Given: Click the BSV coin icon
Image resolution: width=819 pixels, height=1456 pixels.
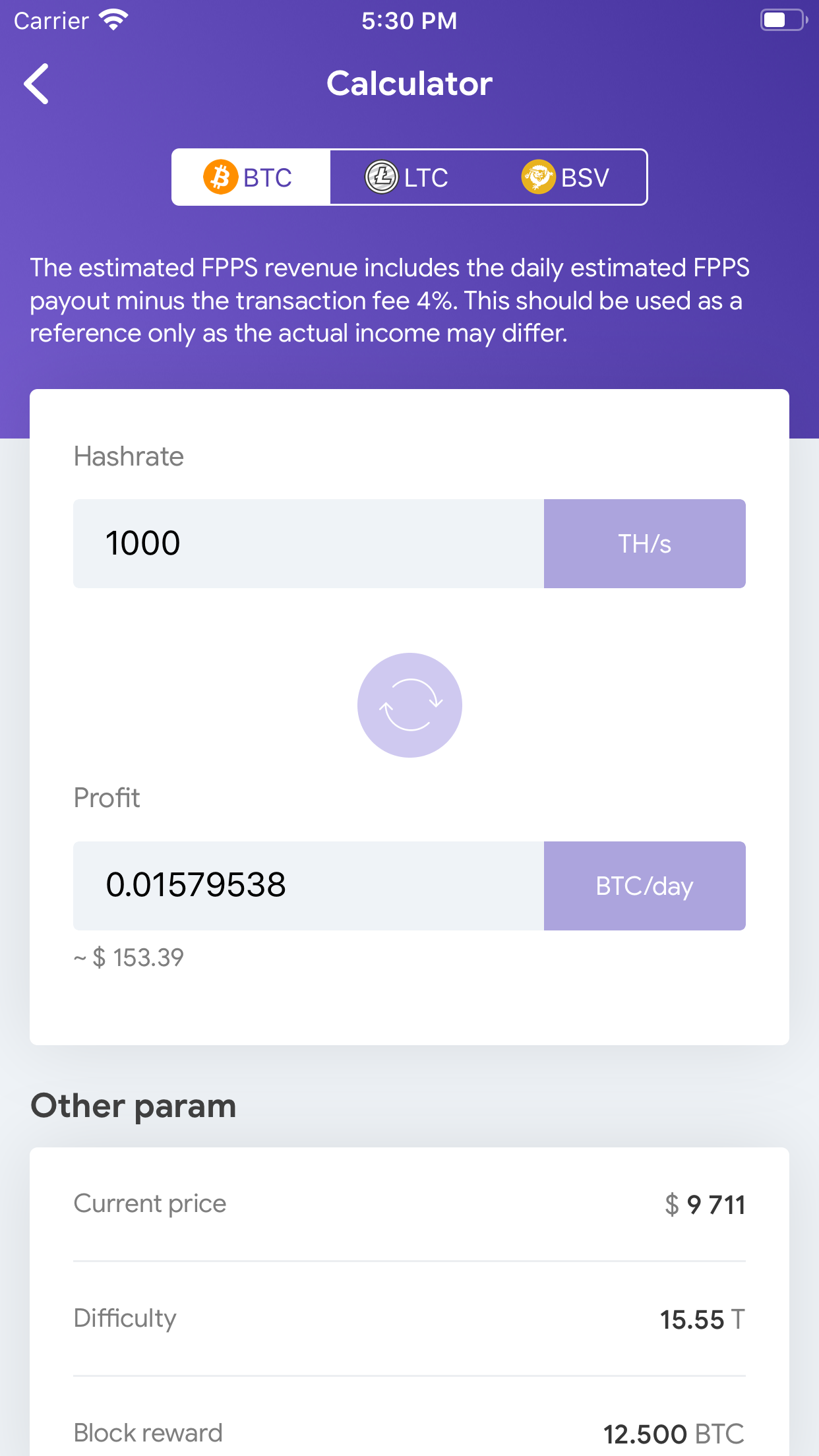Looking at the screenshot, I should point(539,177).
